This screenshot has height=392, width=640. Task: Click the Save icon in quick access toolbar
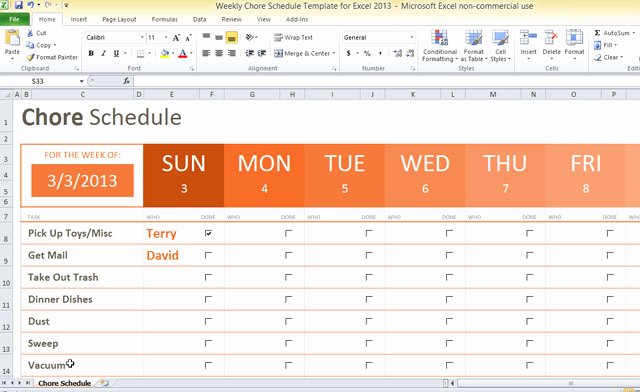(18, 5)
